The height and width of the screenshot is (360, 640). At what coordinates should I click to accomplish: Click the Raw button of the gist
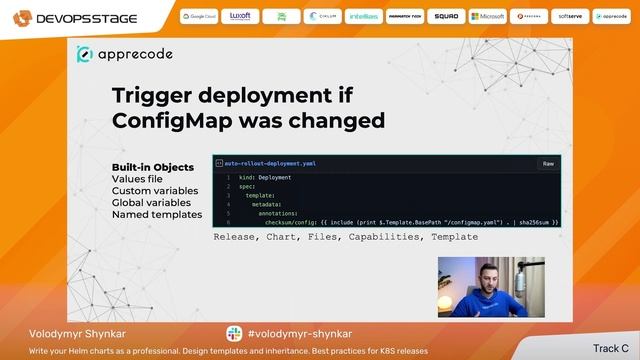pyautogui.click(x=548, y=164)
